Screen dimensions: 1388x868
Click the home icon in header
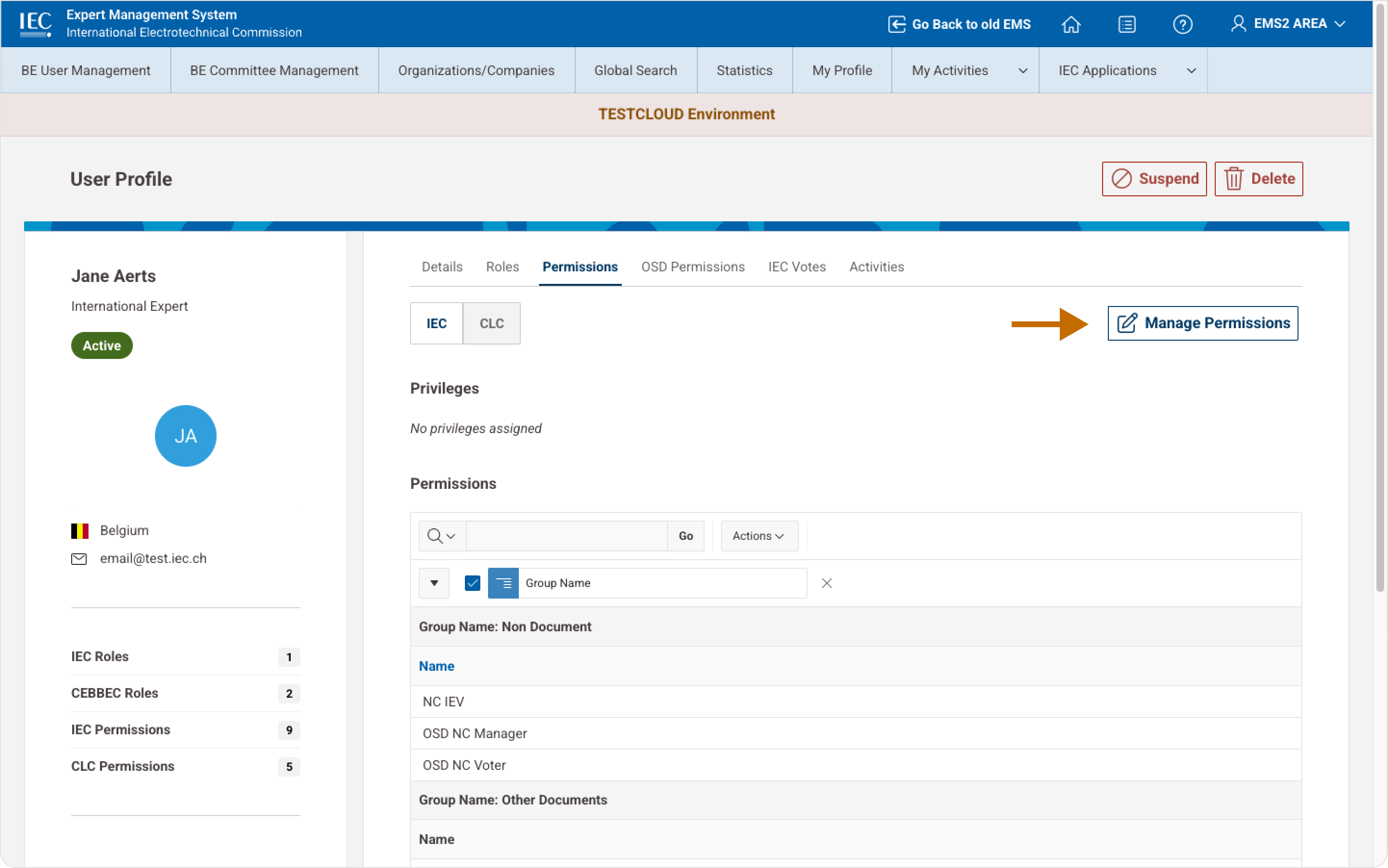1070,24
